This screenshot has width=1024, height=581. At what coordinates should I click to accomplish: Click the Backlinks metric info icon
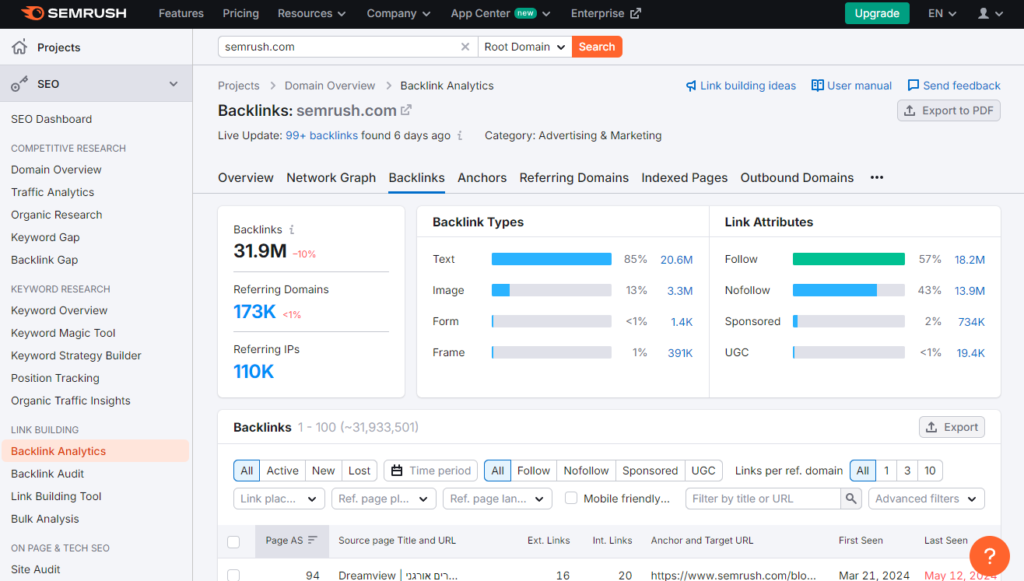[292, 230]
